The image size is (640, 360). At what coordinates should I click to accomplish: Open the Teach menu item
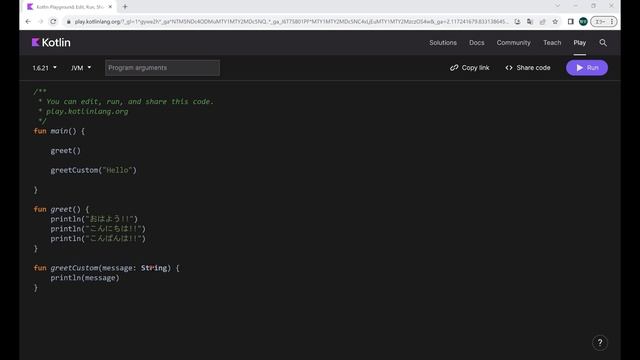[552, 42]
